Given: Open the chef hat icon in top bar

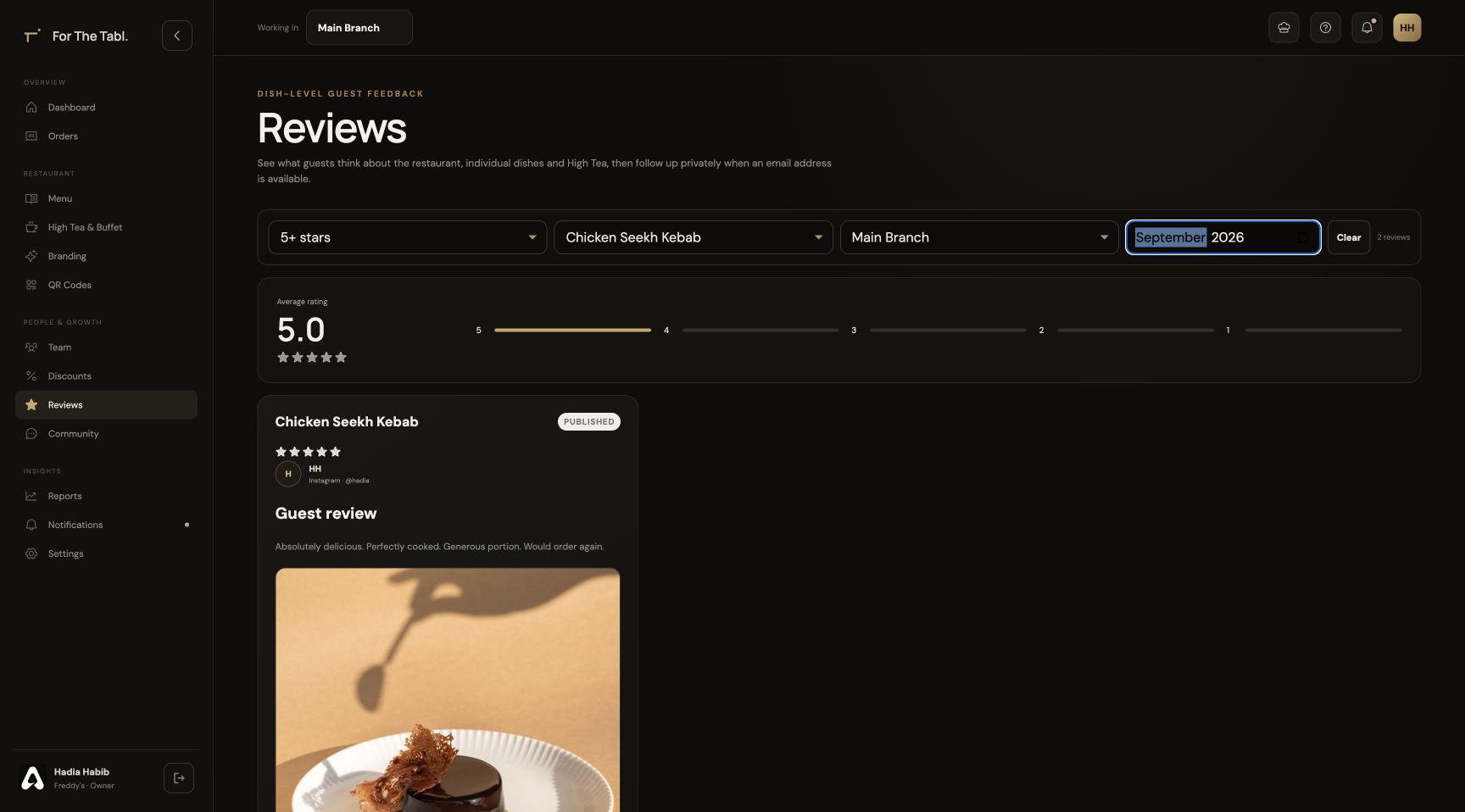Looking at the screenshot, I should point(1284,28).
